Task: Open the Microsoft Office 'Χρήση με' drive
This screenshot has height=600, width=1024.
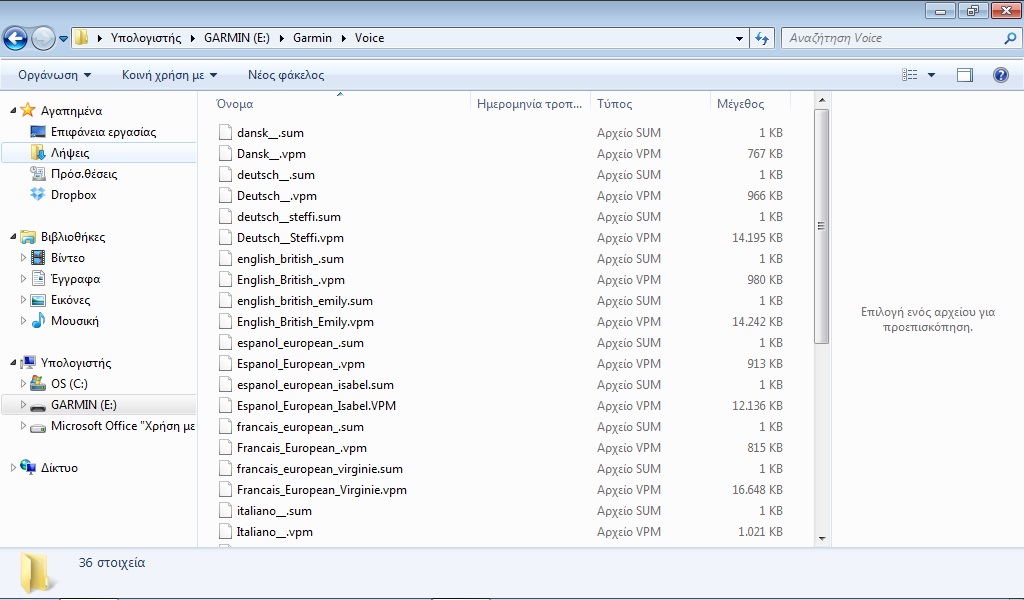Action: click(x=123, y=426)
